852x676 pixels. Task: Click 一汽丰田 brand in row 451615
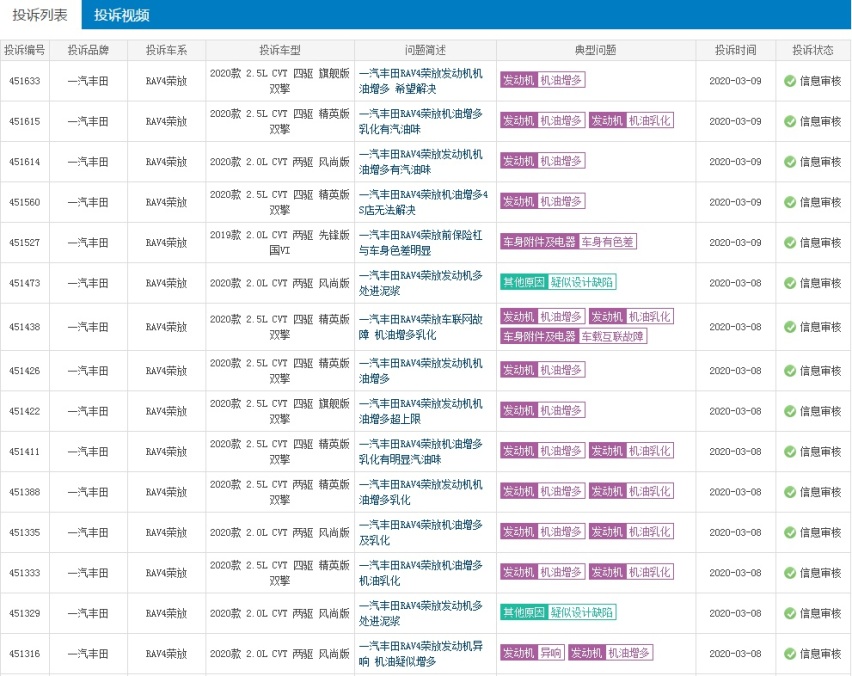[88, 121]
